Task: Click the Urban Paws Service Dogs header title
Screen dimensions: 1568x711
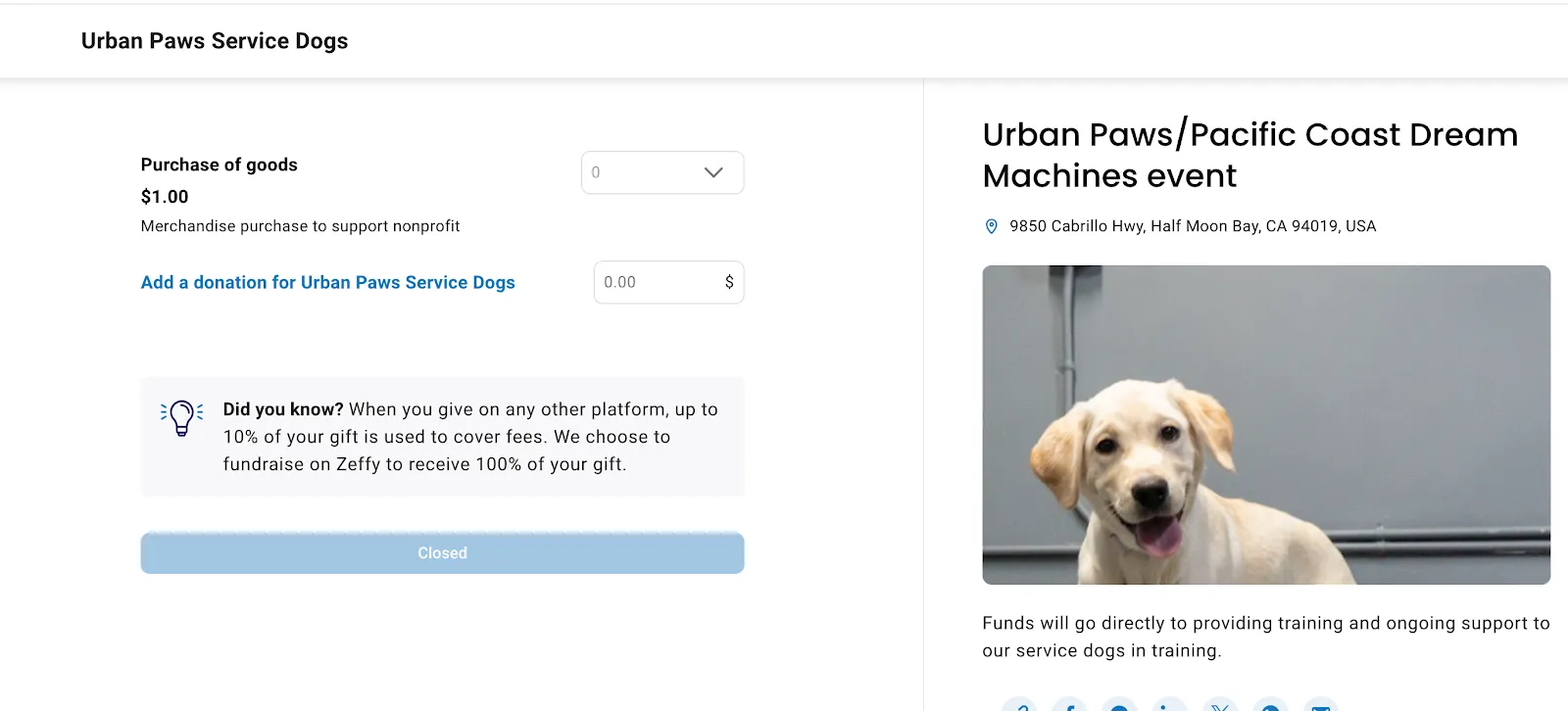Action: [215, 41]
